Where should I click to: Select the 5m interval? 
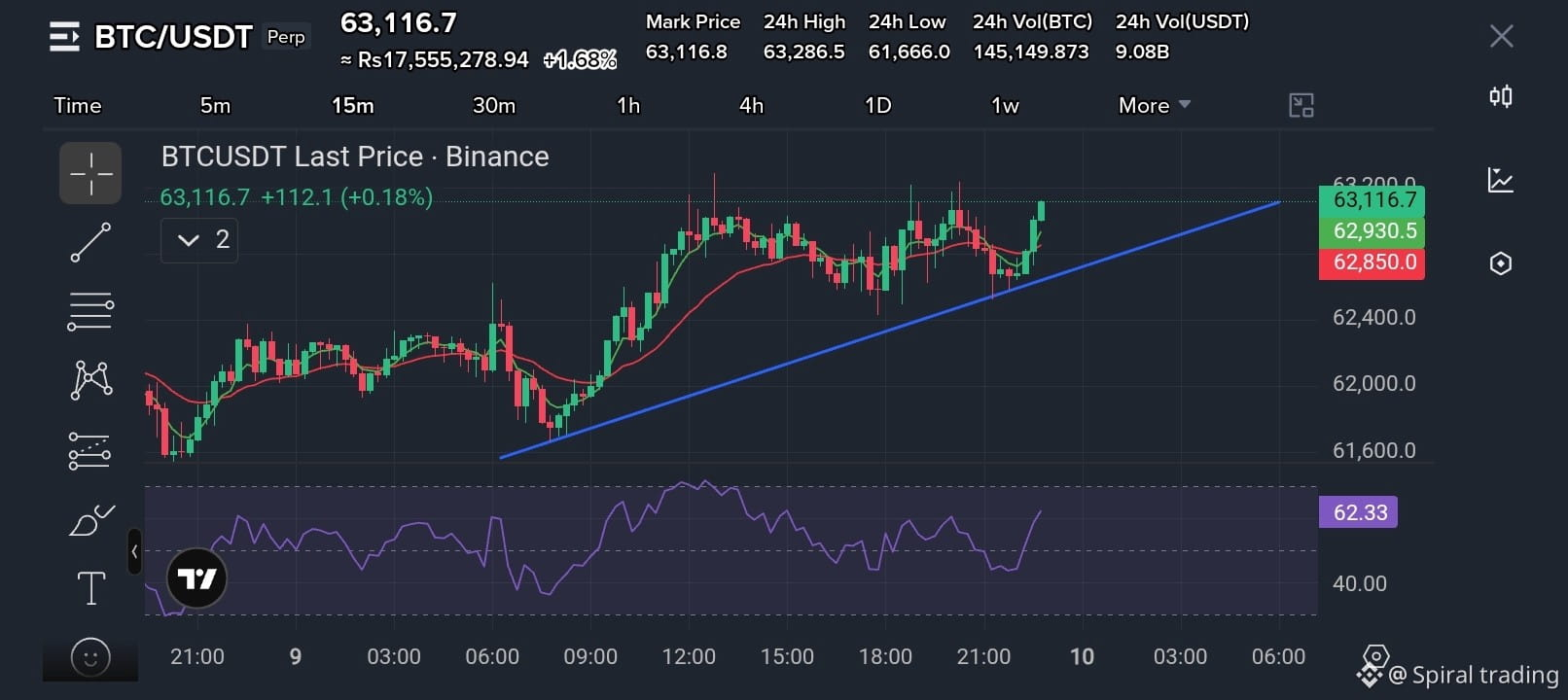tap(215, 105)
